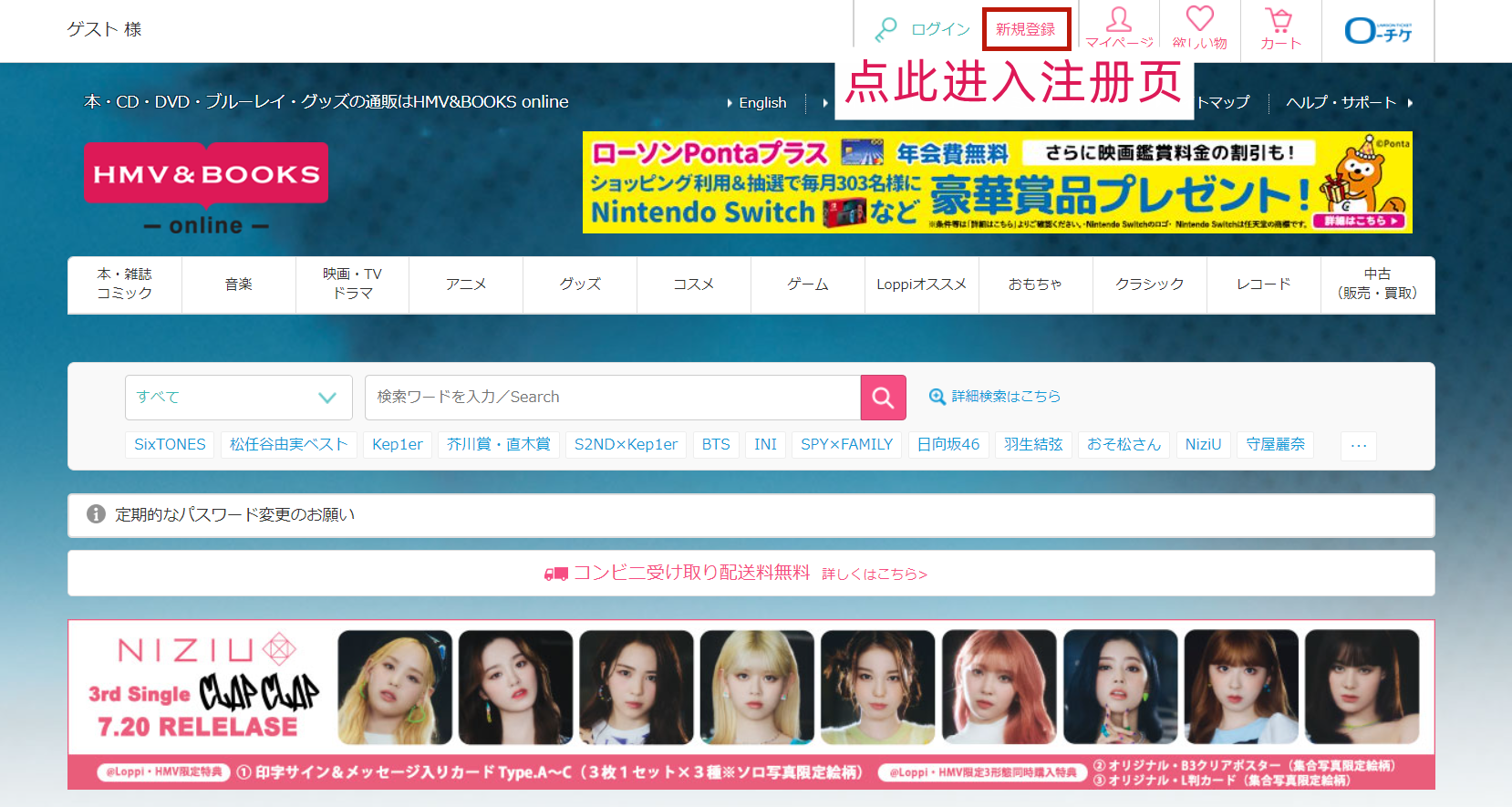This screenshot has height=807, width=1512.
Task: Select ゲーム menu tab
Action: (808, 285)
